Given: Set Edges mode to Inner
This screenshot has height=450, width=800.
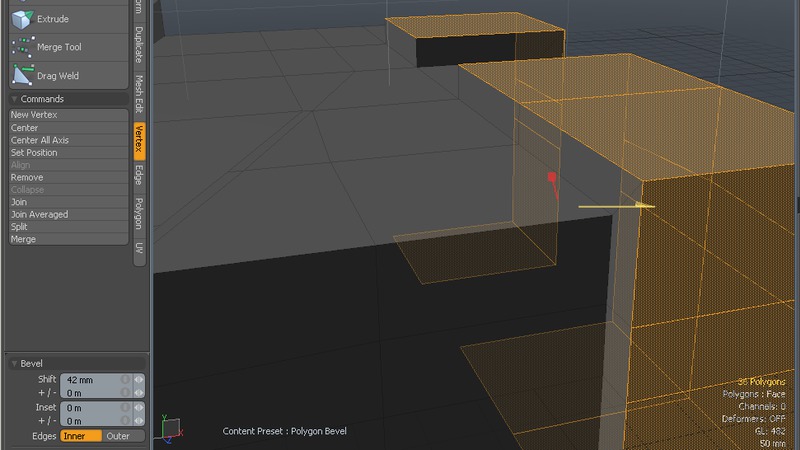Looking at the screenshot, I should [81, 436].
